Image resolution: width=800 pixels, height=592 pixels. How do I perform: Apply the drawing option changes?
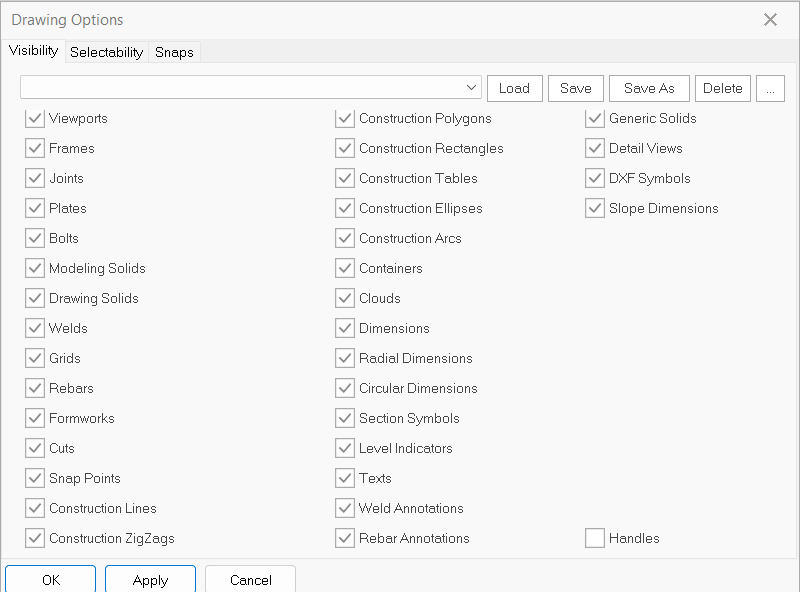[150, 579]
